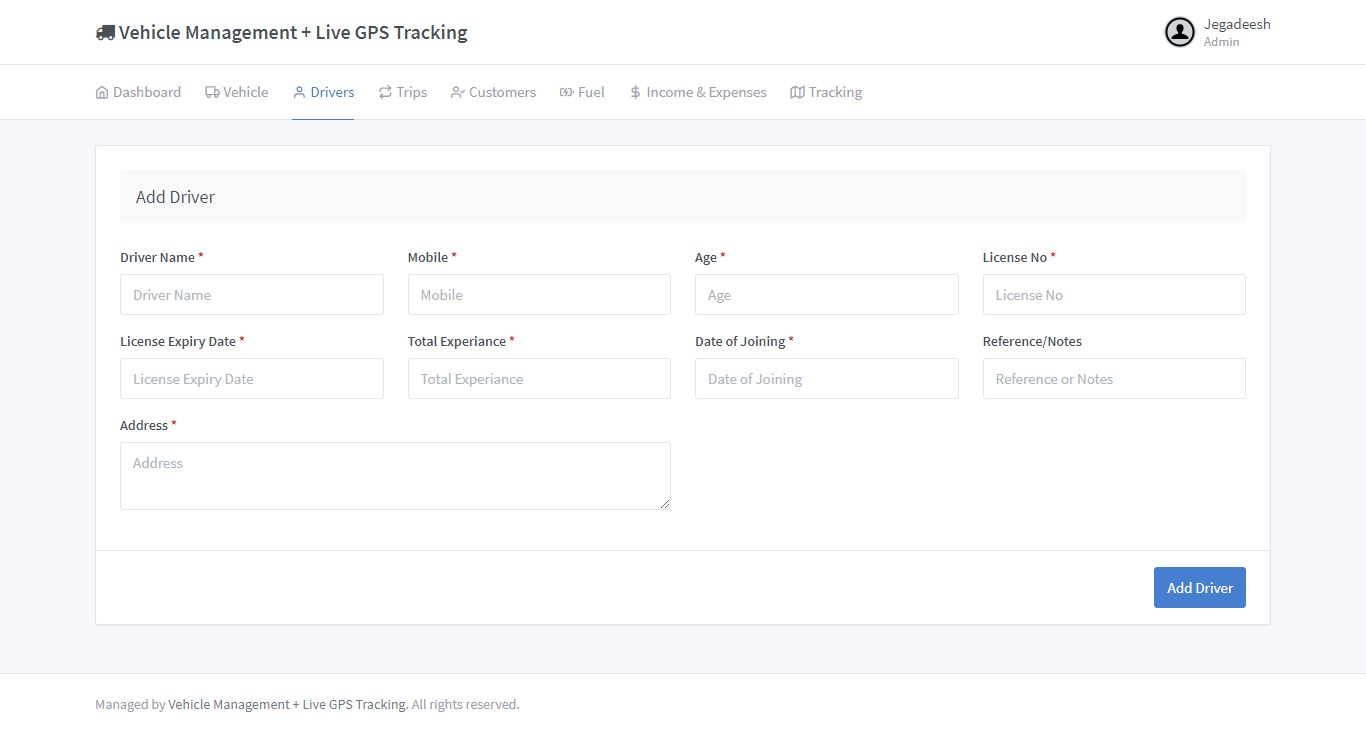Click the Tracking map icon
Viewport: 1366px width, 735px height.
(x=797, y=93)
